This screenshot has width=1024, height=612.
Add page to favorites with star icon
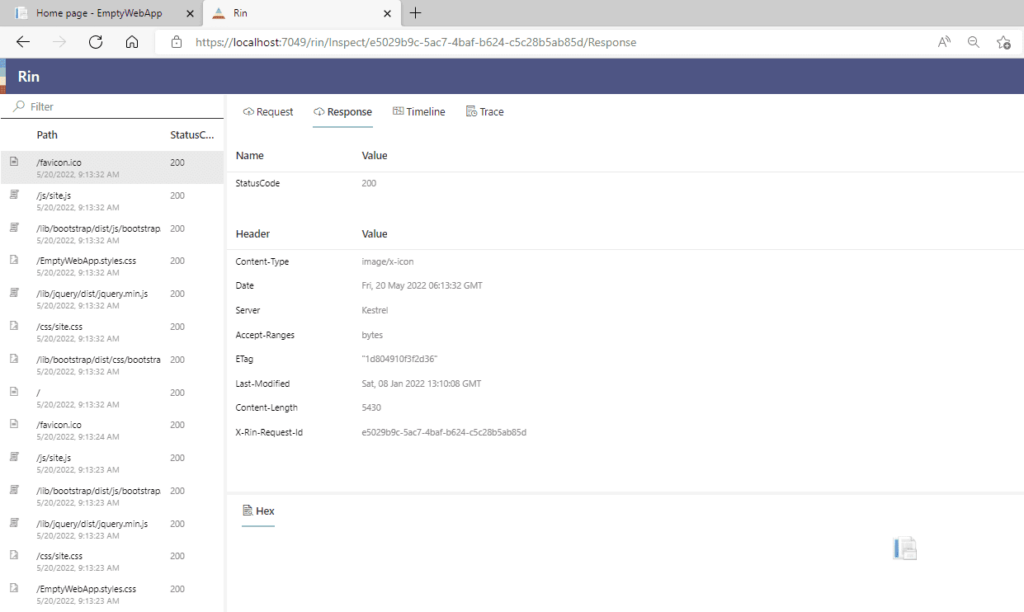point(1005,42)
